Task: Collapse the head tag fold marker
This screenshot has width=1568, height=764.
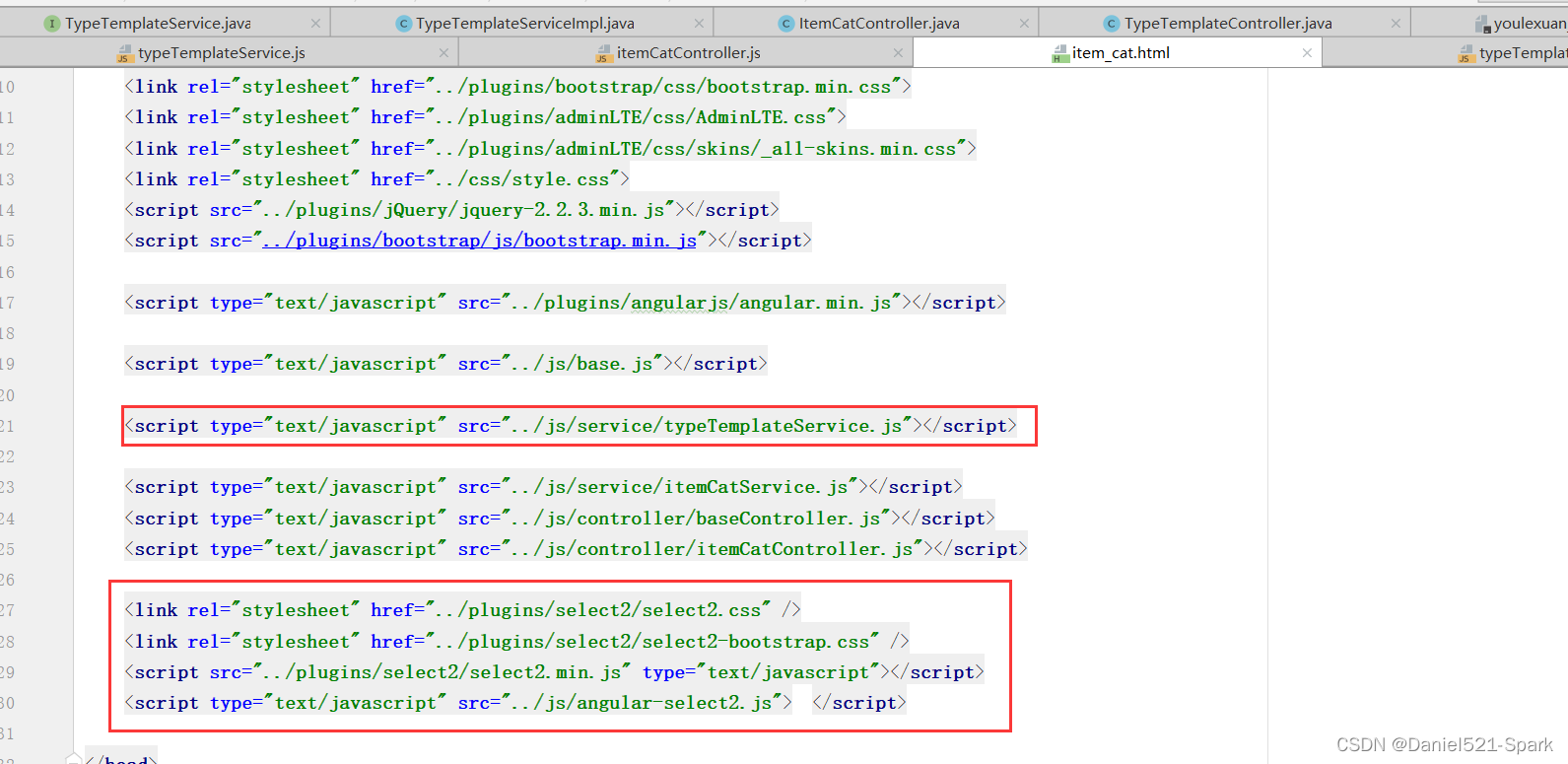Action: [74, 759]
